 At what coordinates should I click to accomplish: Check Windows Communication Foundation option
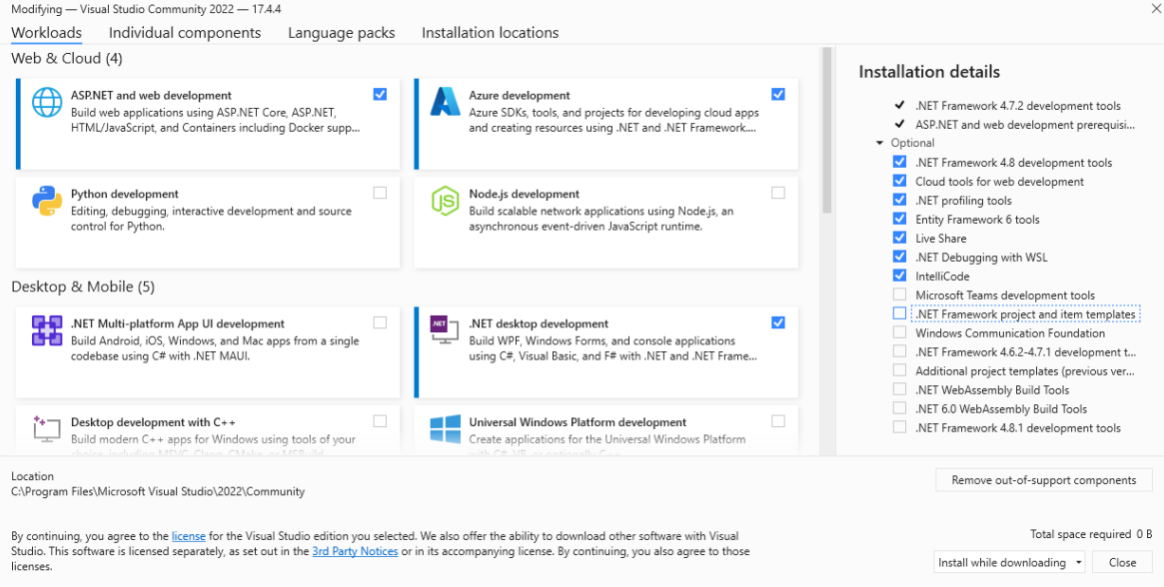[x=900, y=332]
